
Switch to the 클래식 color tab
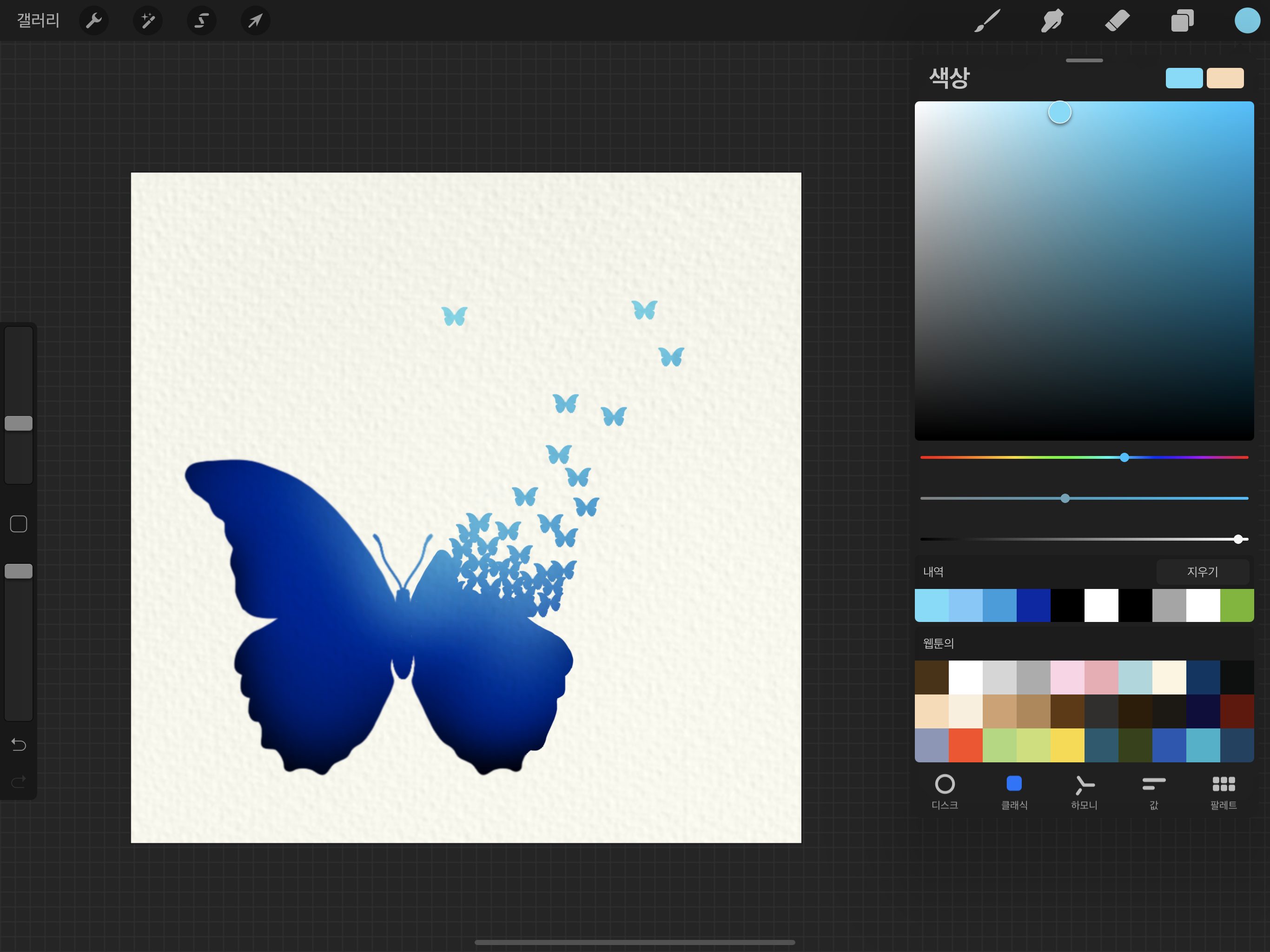pyautogui.click(x=1014, y=793)
